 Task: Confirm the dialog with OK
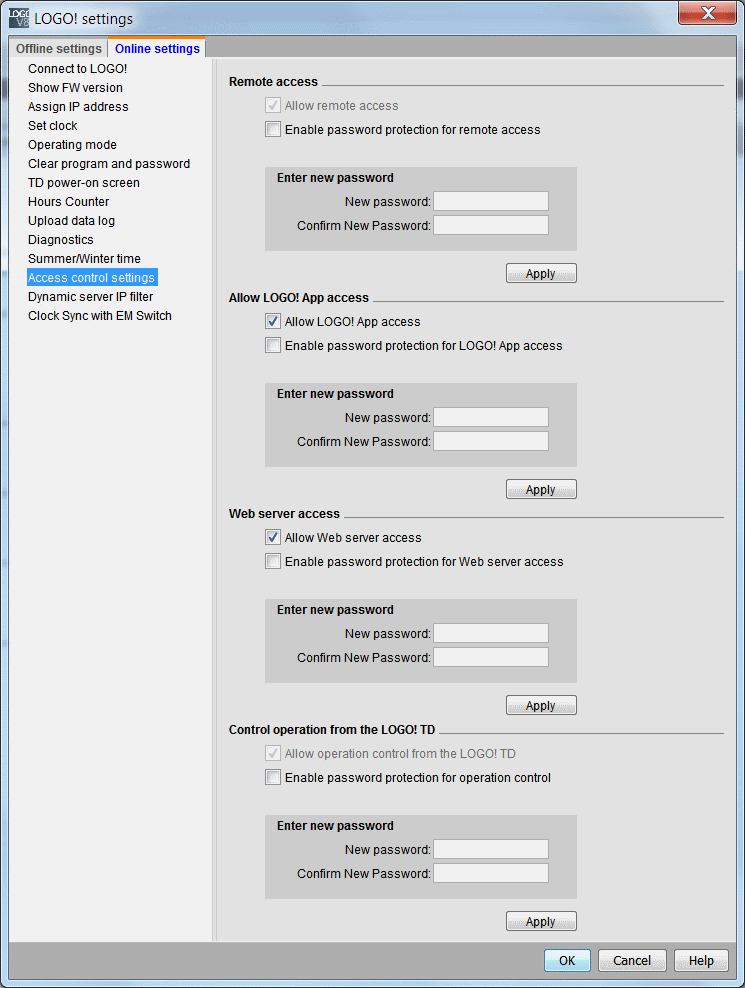click(567, 960)
